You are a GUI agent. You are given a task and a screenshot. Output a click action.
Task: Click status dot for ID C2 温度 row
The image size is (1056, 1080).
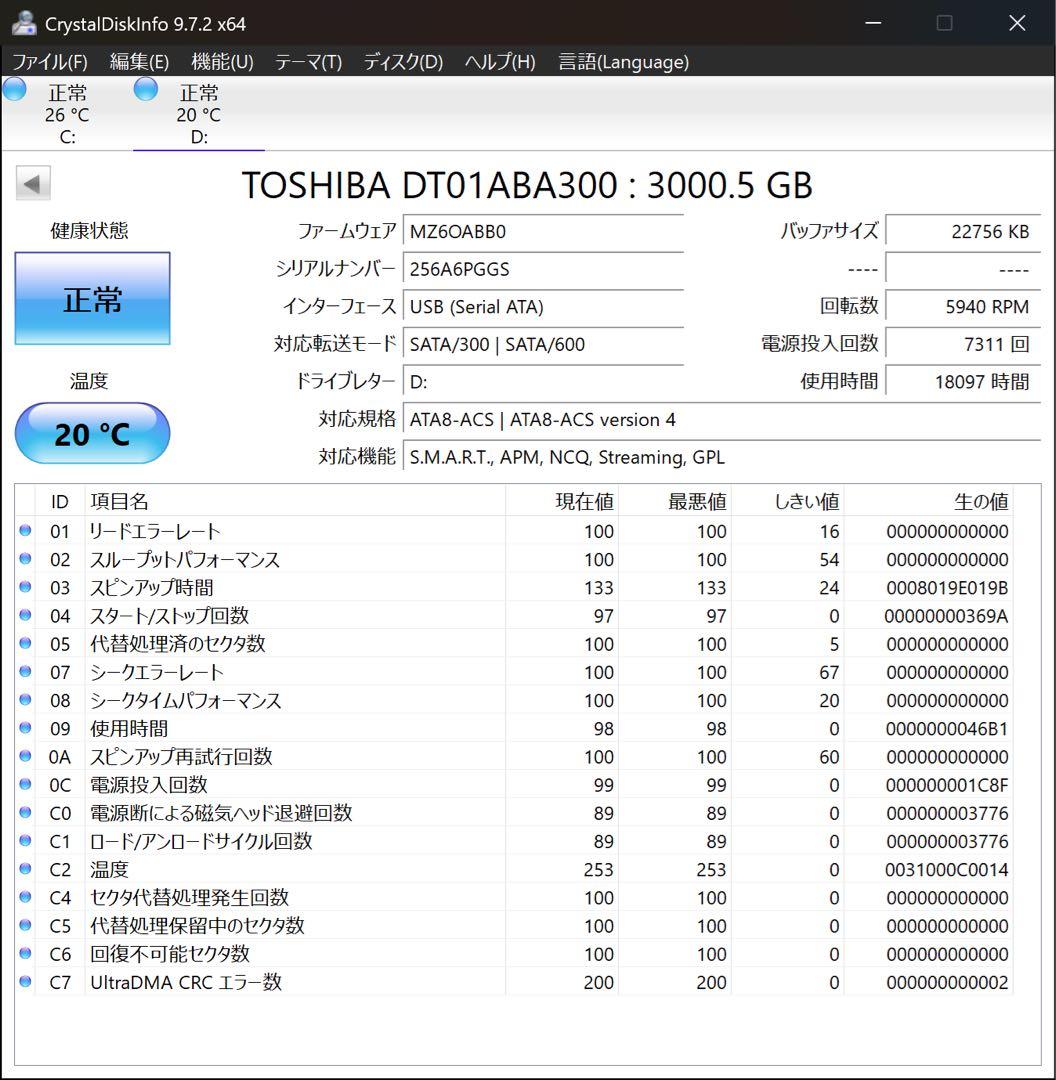pos(25,869)
